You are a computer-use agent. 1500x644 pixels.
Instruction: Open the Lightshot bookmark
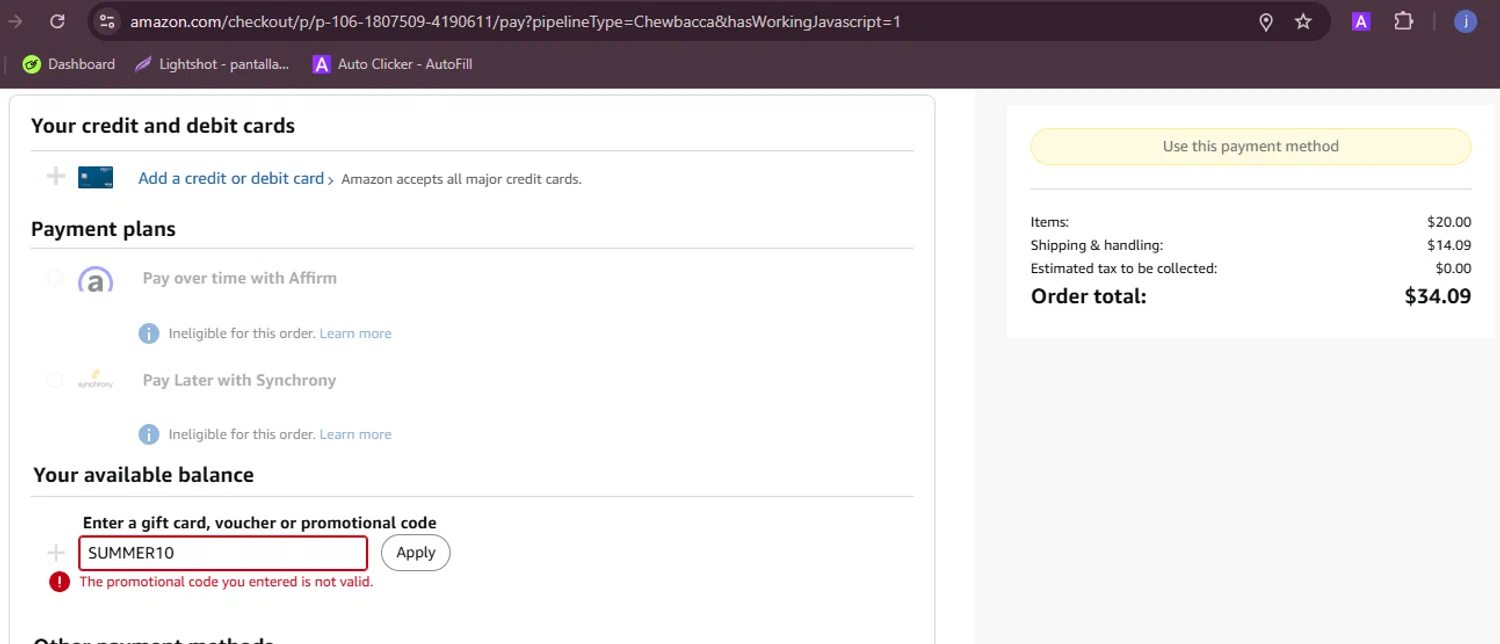[x=212, y=64]
